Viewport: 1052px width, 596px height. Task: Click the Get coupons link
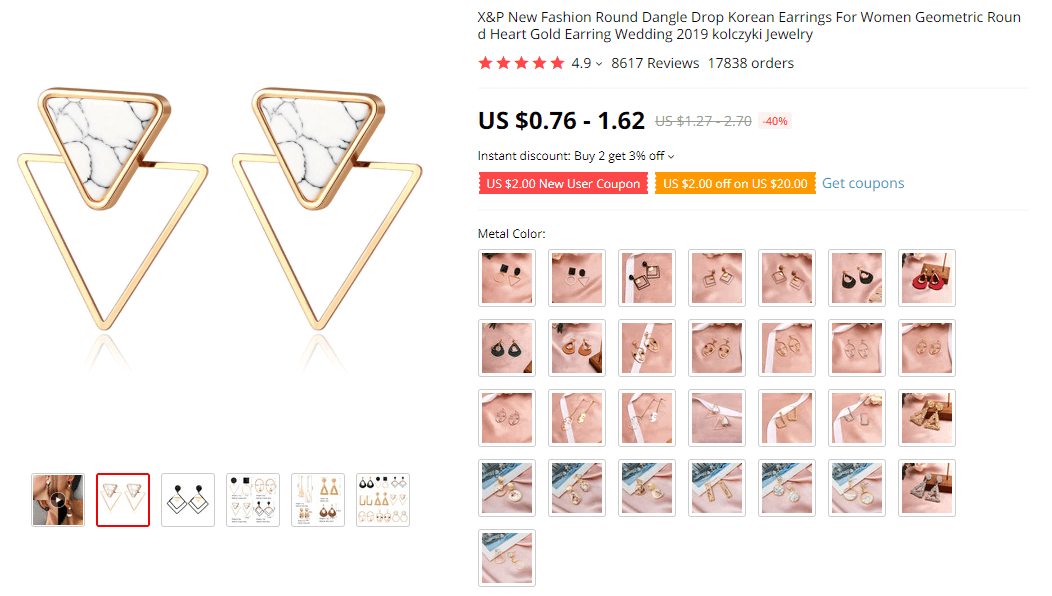click(x=863, y=183)
